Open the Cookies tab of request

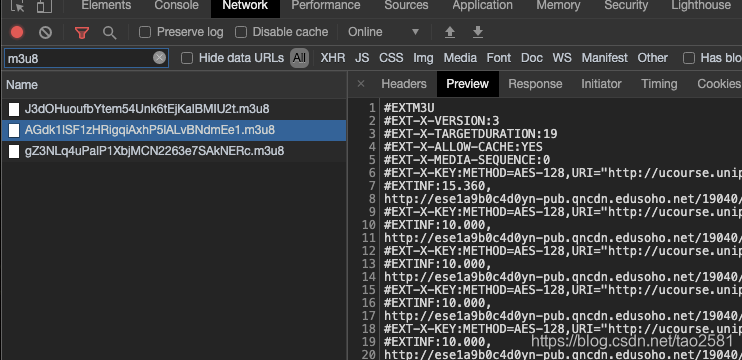(719, 84)
